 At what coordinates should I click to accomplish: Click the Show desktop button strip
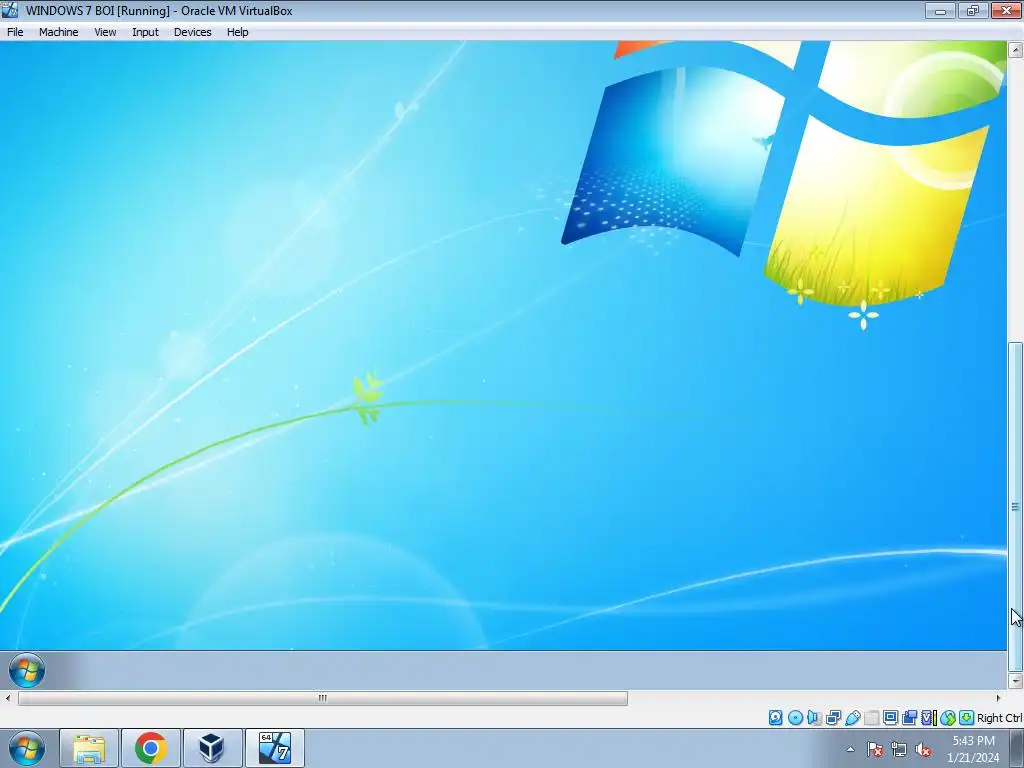pos(1016,748)
